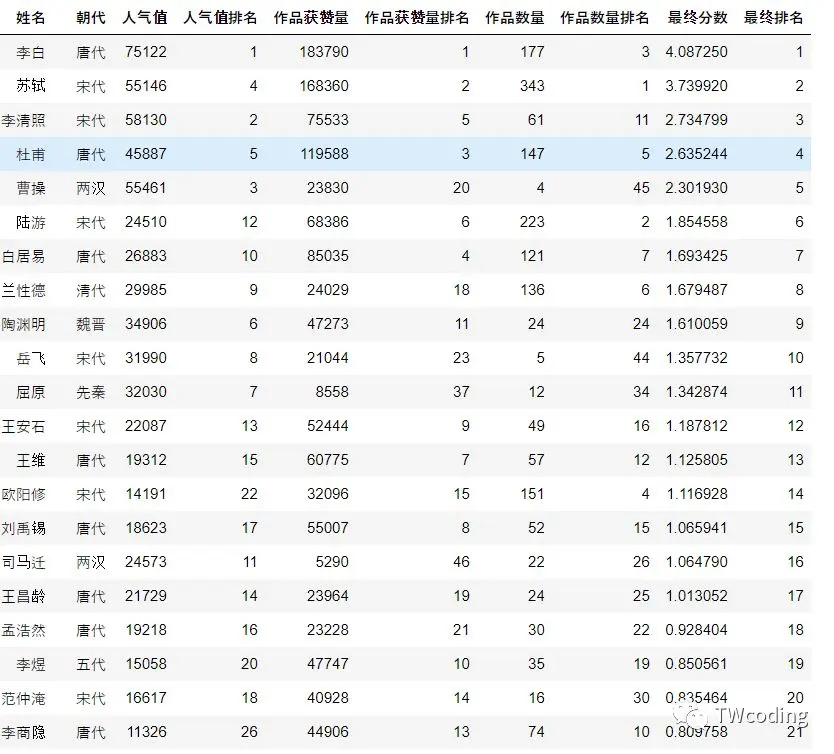
Task: Click popularity value 75122
Action: point(146,52)
